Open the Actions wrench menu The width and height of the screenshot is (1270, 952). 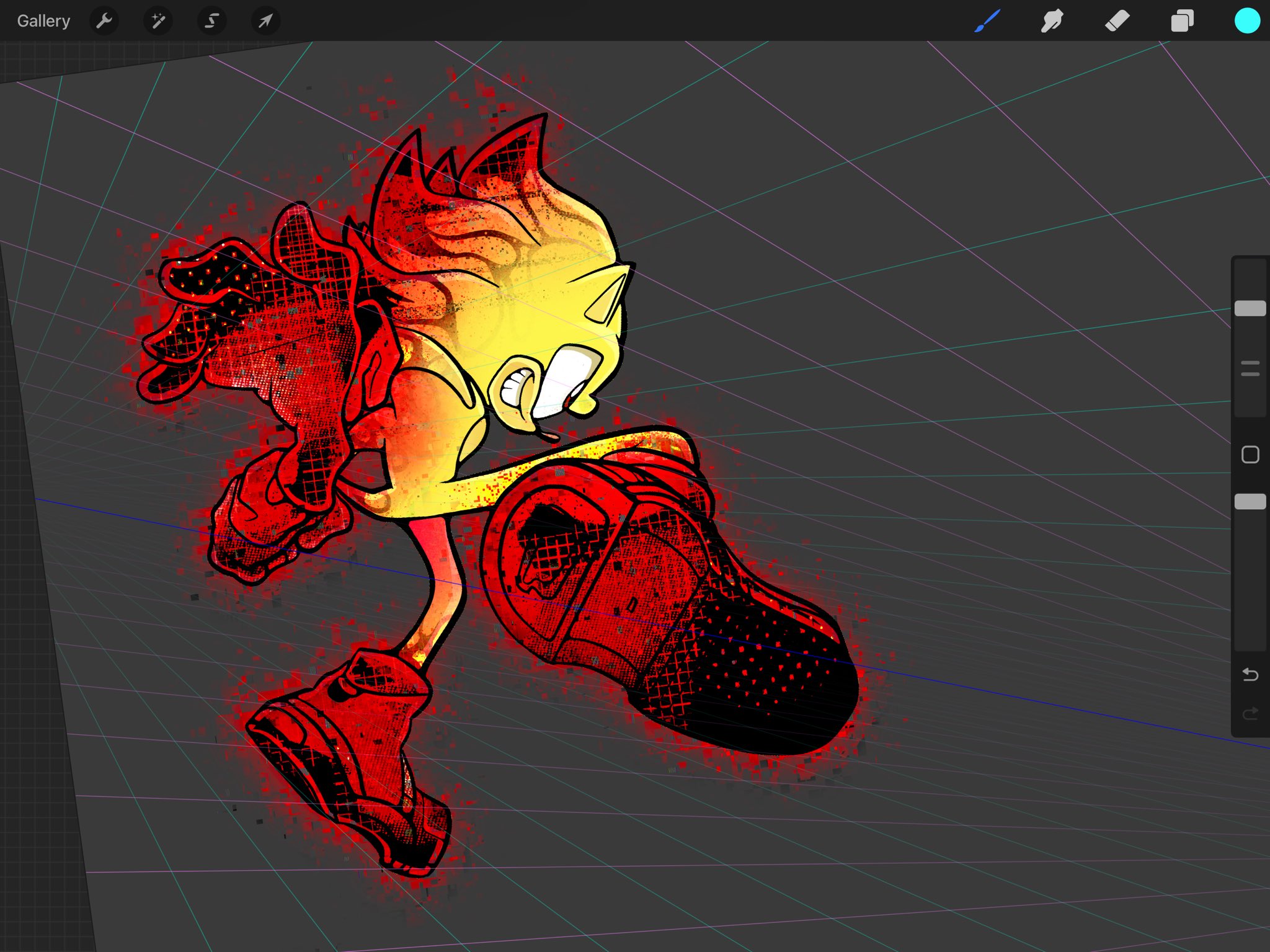click(104, 21)
